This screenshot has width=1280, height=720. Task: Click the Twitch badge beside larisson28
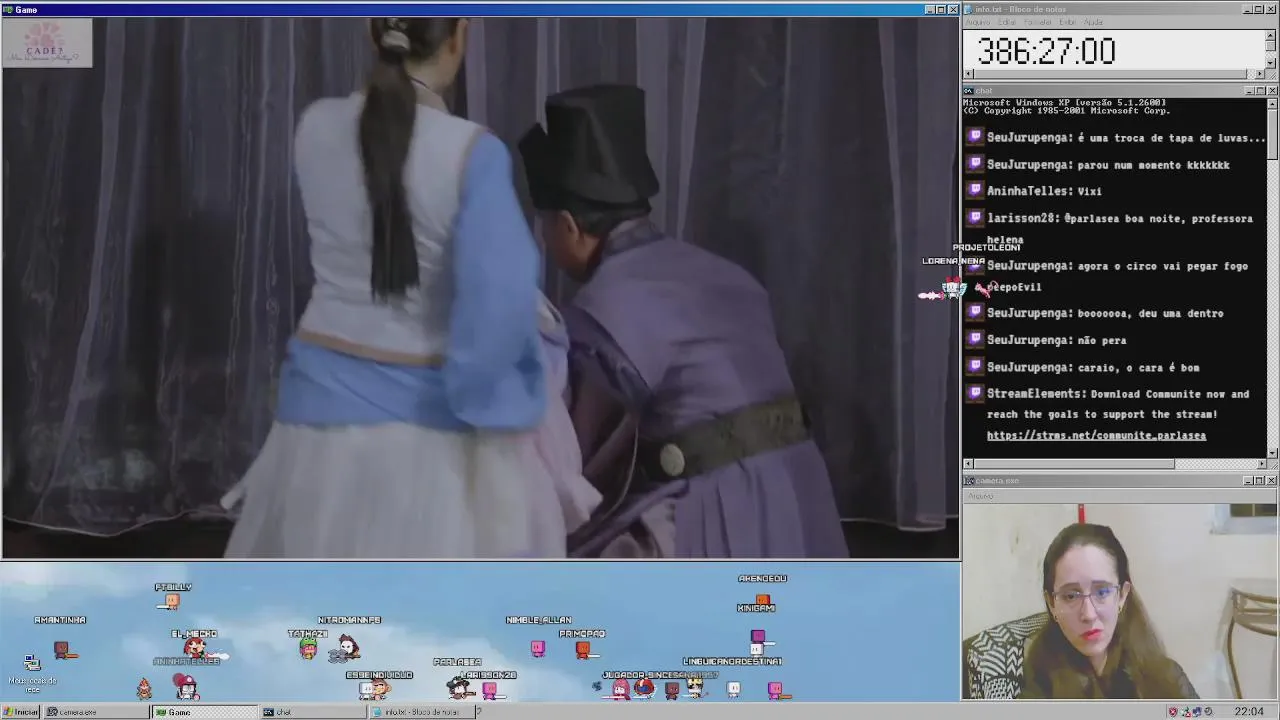coord(976,217)
